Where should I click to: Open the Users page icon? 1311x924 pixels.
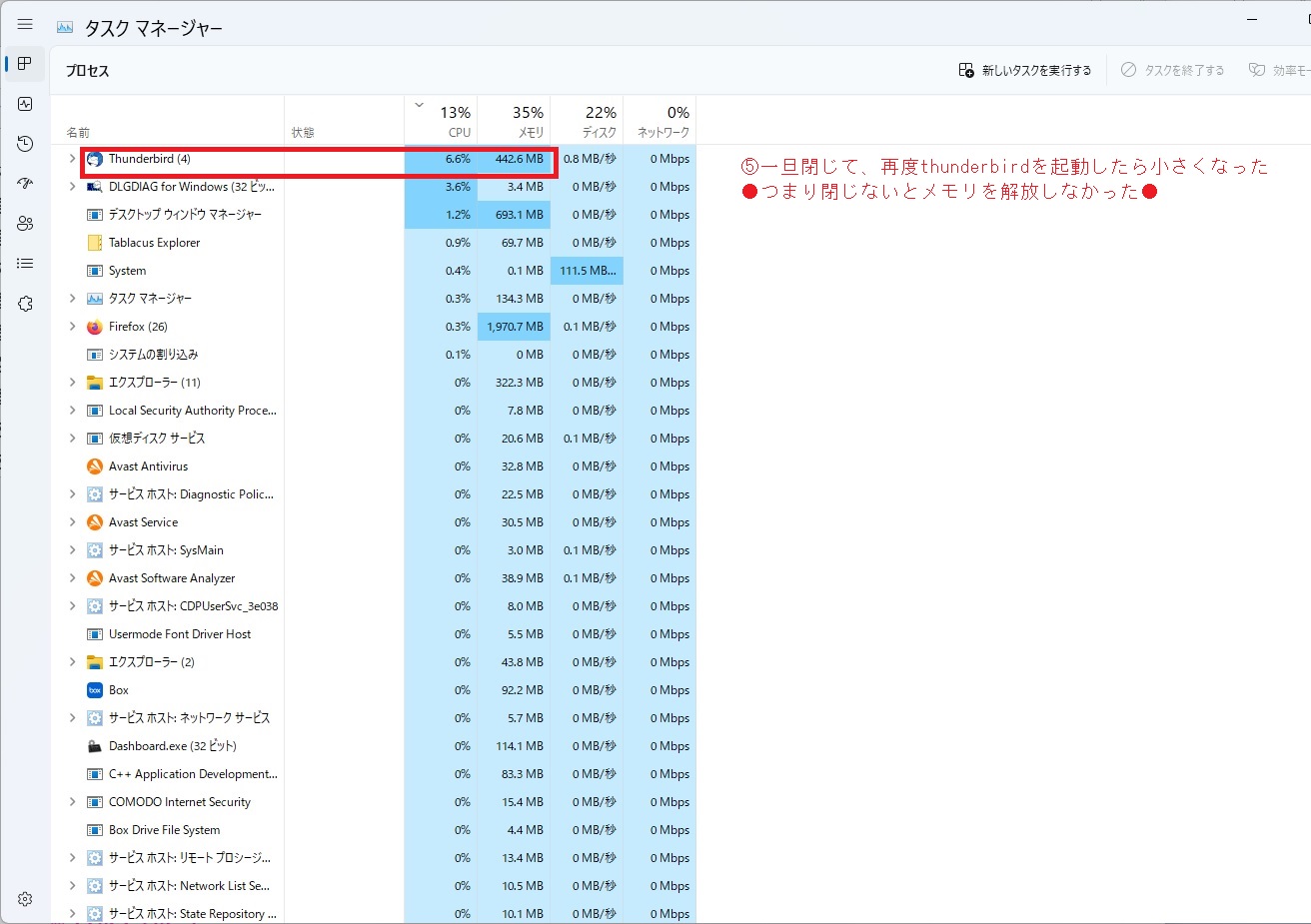[x=25, y=224]
